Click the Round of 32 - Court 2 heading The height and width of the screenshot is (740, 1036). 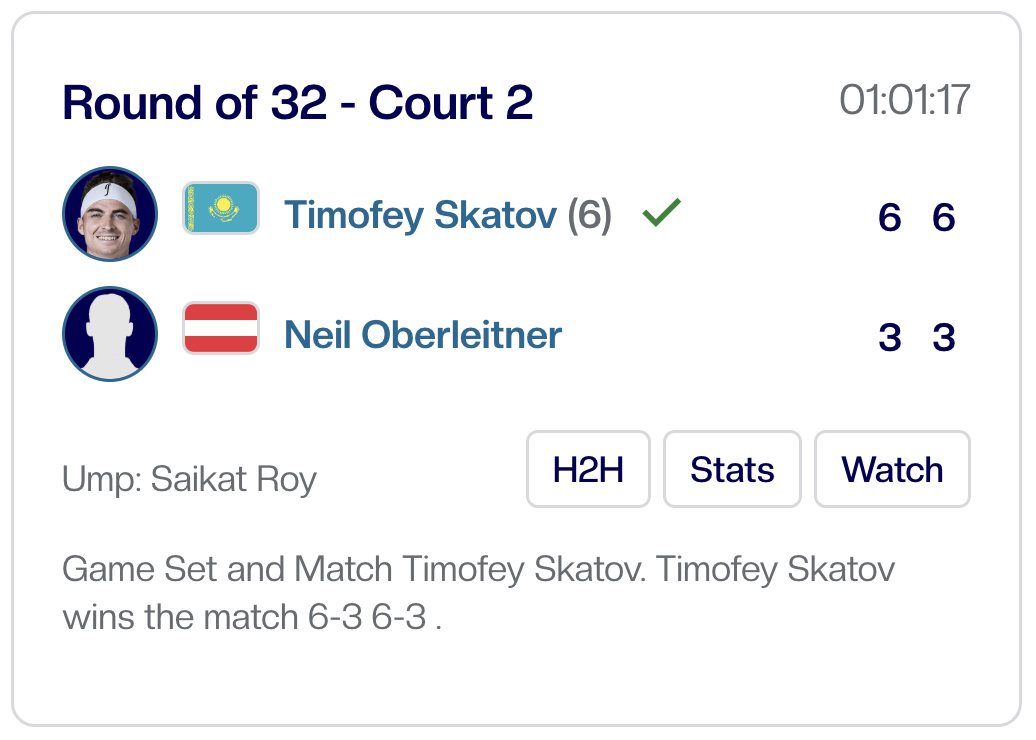[297, 103]
